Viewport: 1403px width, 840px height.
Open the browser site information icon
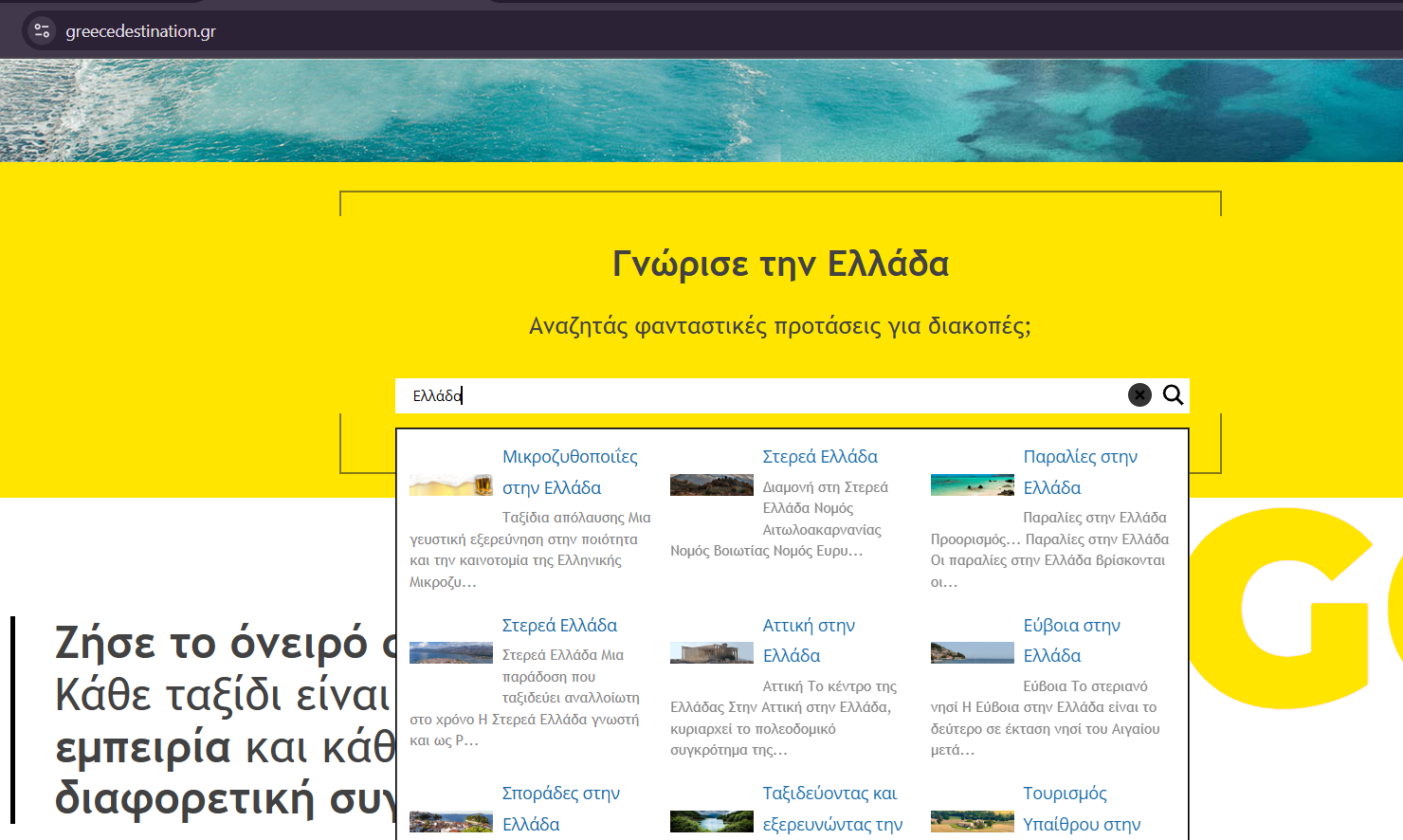click(42, 31)
